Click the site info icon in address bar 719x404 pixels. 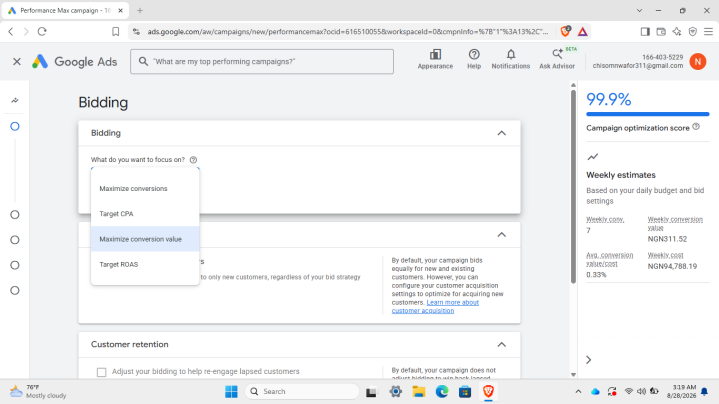(136, 32)
